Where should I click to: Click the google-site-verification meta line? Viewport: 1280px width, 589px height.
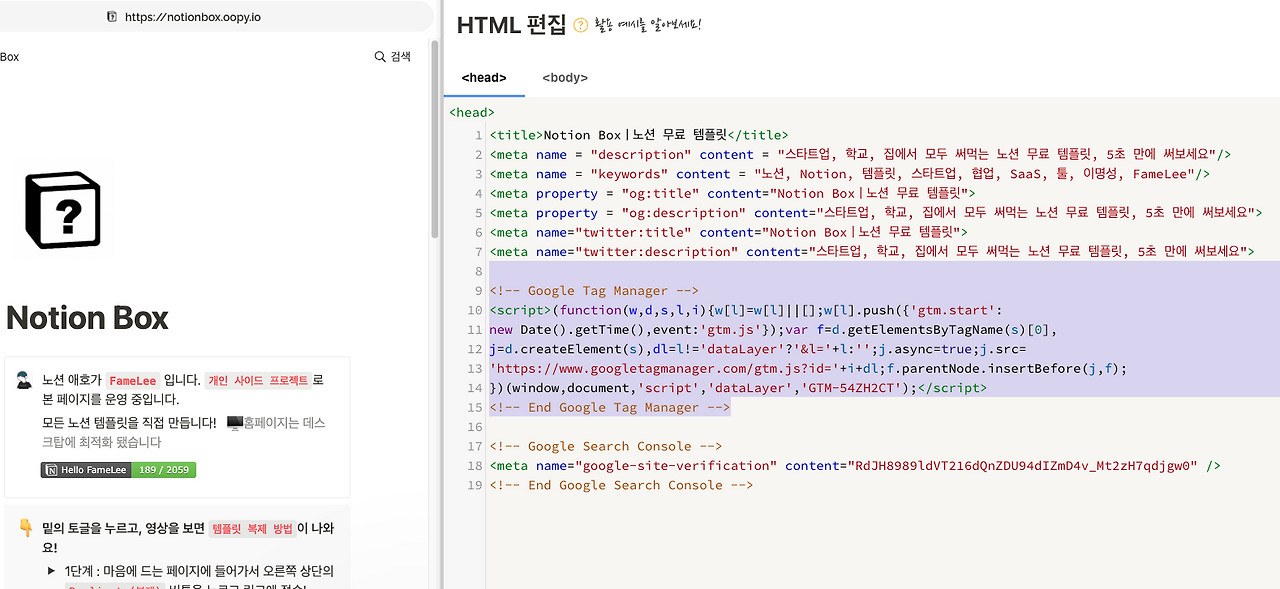[855, 466]
